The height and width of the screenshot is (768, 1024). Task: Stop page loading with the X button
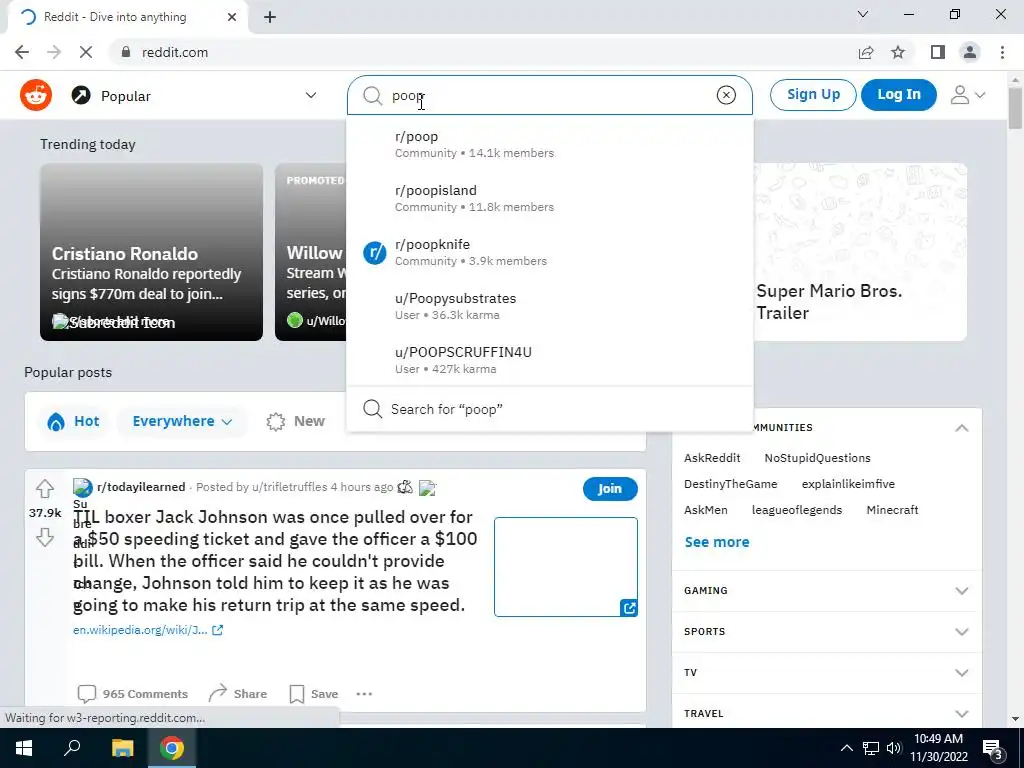[86, 52]
